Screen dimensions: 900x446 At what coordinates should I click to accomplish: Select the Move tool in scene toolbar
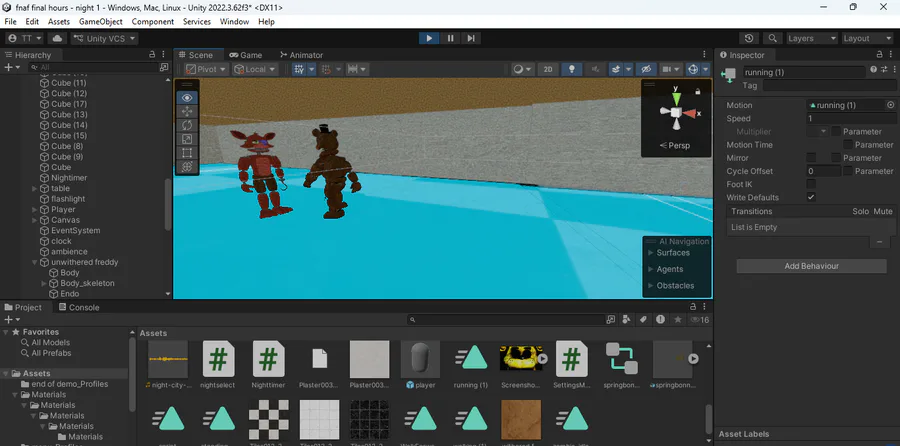pyautogui.click(x=187, y=111)
